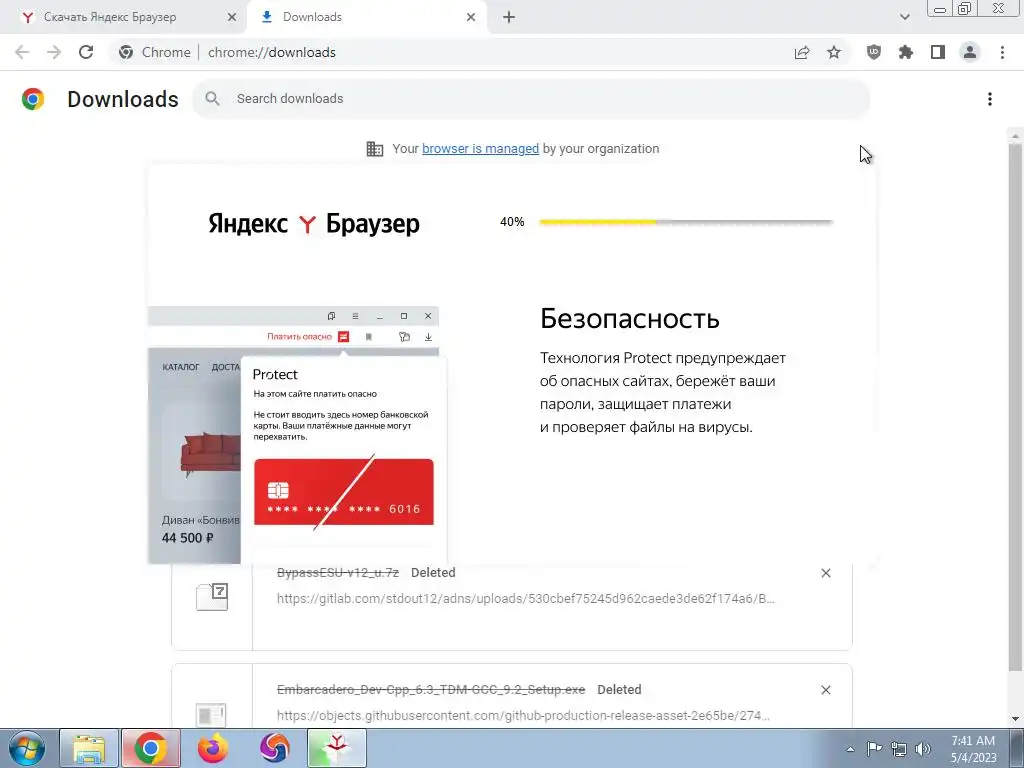Click the share page icon in address bar
The height and width of the screenshot is (768, 1024).
click(x=802, y=52)
